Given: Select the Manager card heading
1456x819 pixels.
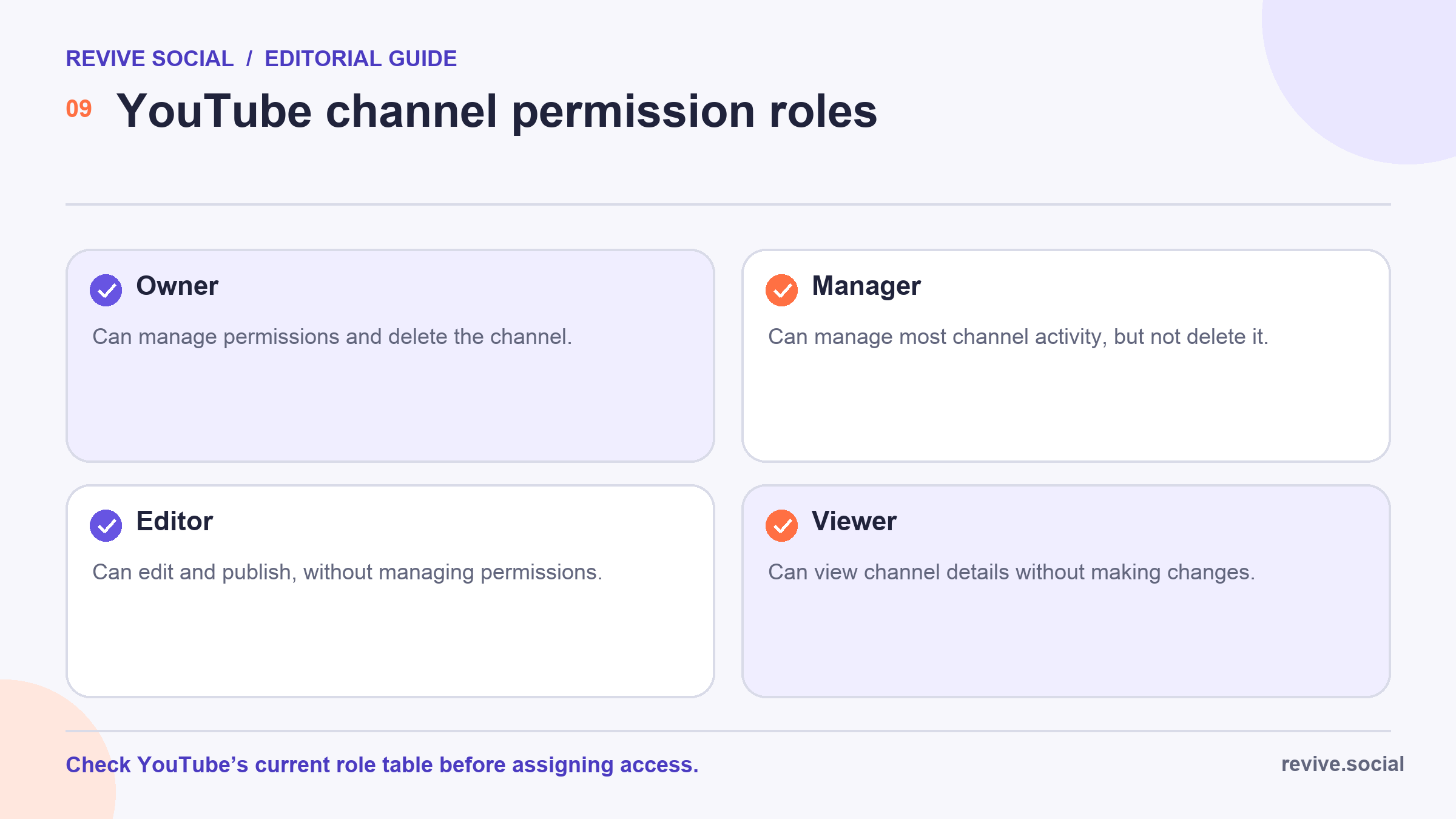Looking at the screenshot, I should (866, 287).
